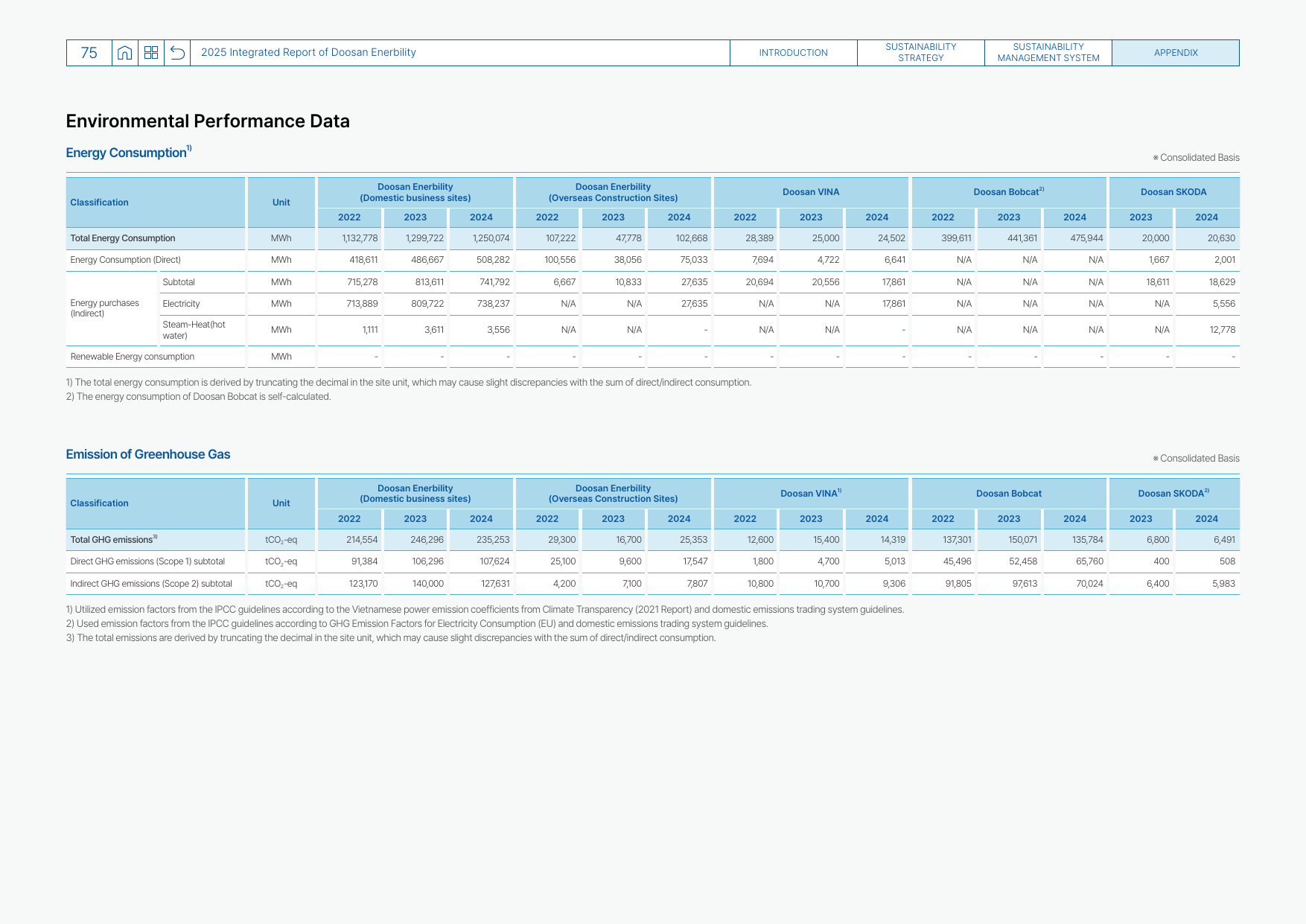Select 'Total GHG emissions' row label
Viewport: 1306px width, 924px height.
coord(114,540)
